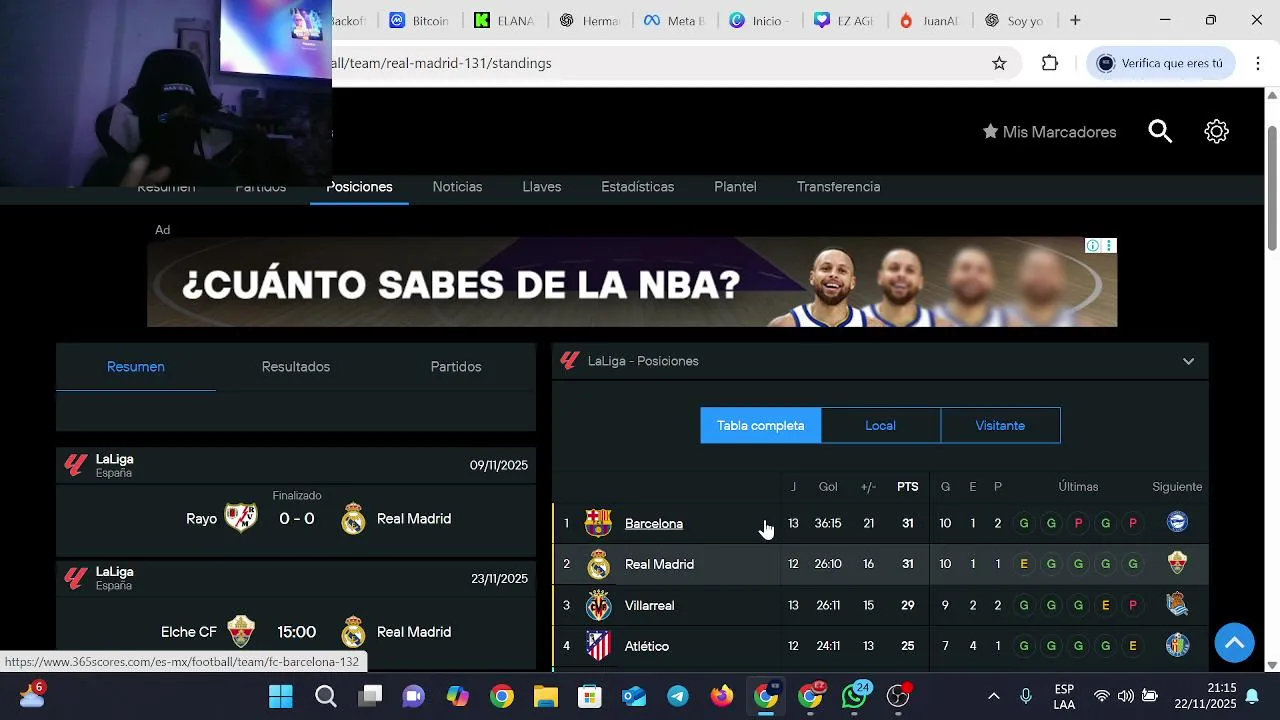1280x720 pixels.
Task: Open the Windows taskbar search
Action: [326, 696]
